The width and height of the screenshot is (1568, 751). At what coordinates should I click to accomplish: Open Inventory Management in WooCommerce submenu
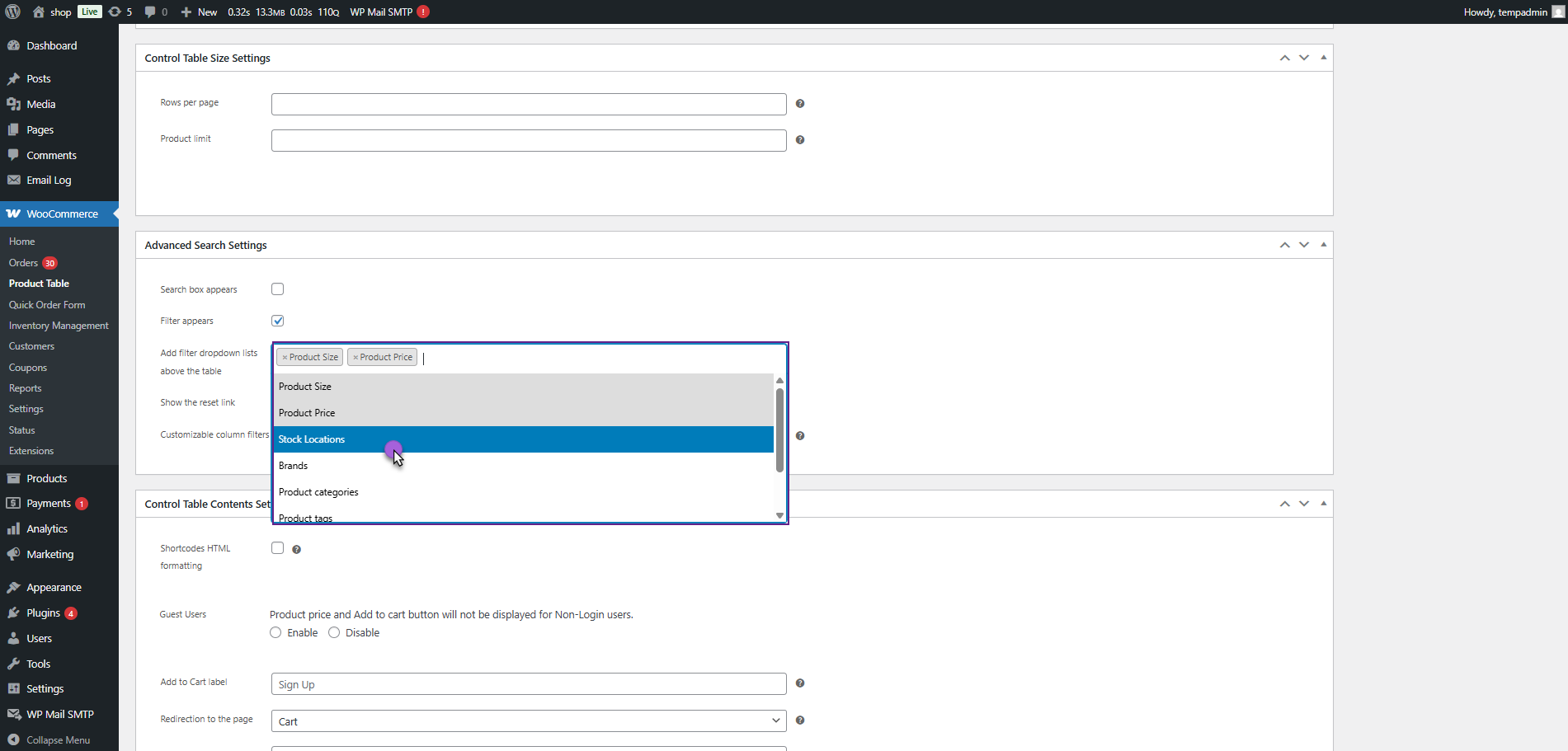click(59, 326)
